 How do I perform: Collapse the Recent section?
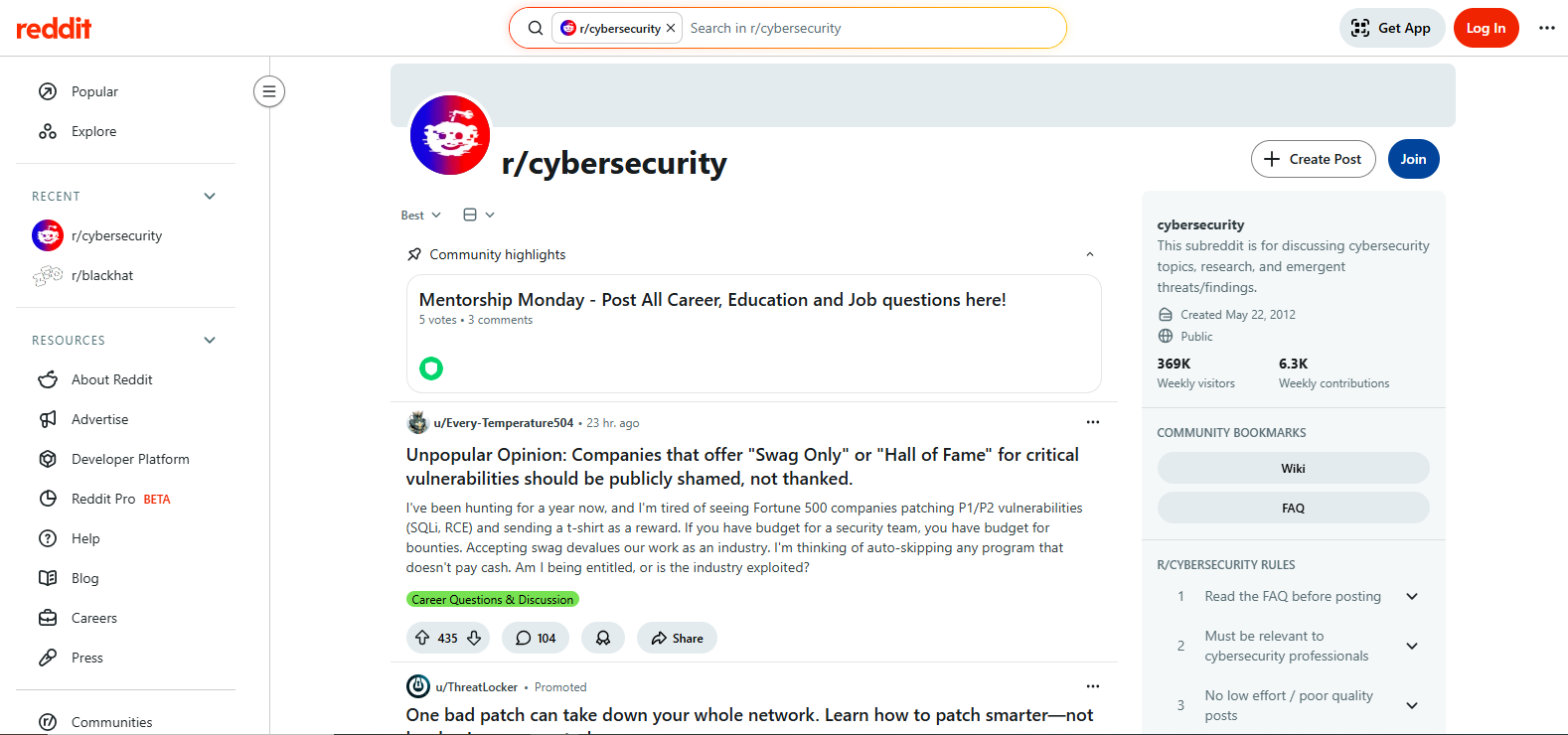(x=210, y=196)
